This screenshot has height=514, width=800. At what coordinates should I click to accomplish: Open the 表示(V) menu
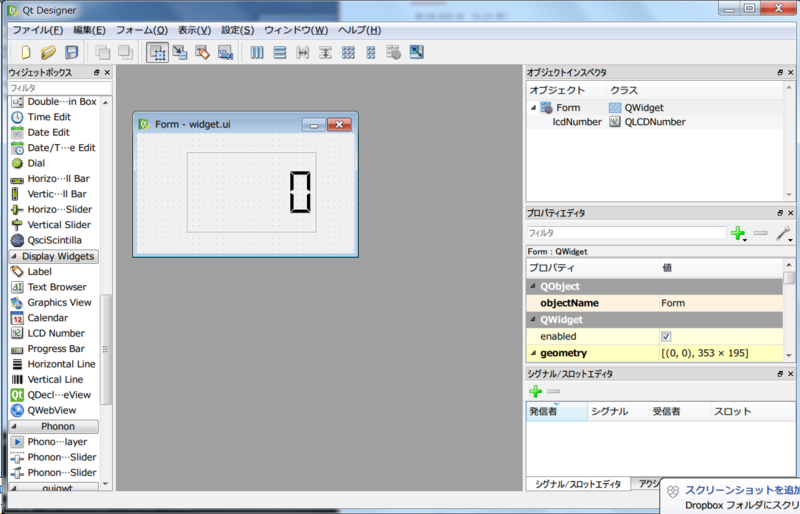coord(194,30)
